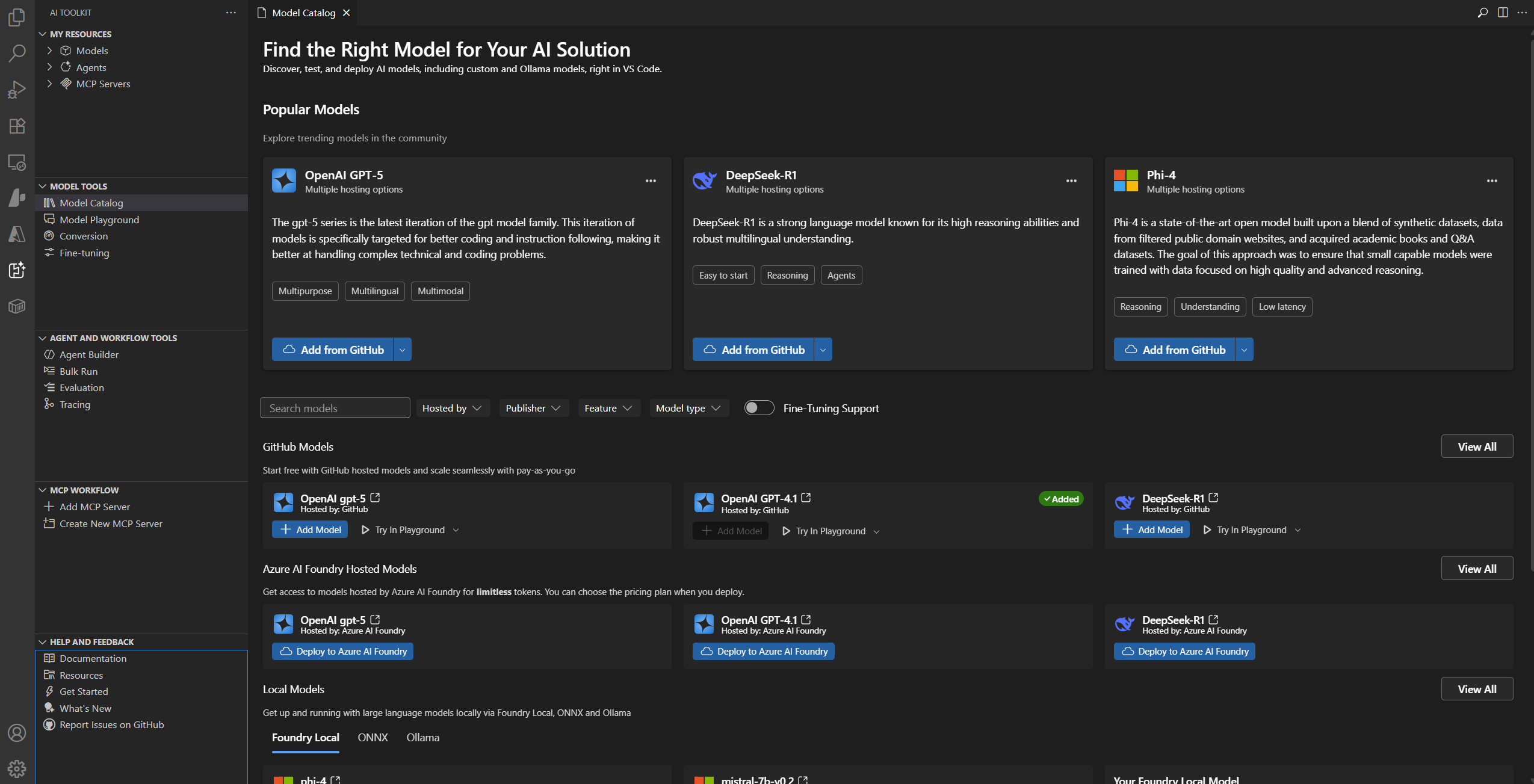
Task: Open the Extensions view from the activity bar
Action: [16, 126]
